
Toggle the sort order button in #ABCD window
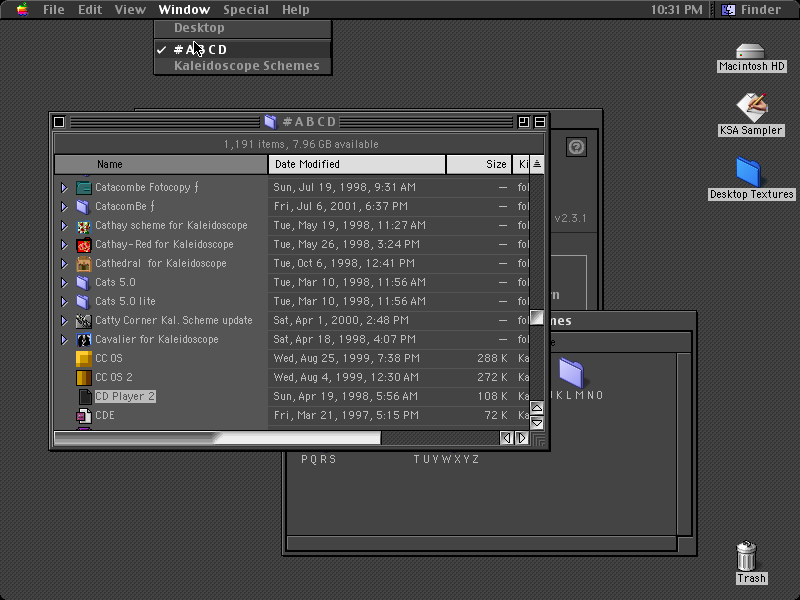537,164
